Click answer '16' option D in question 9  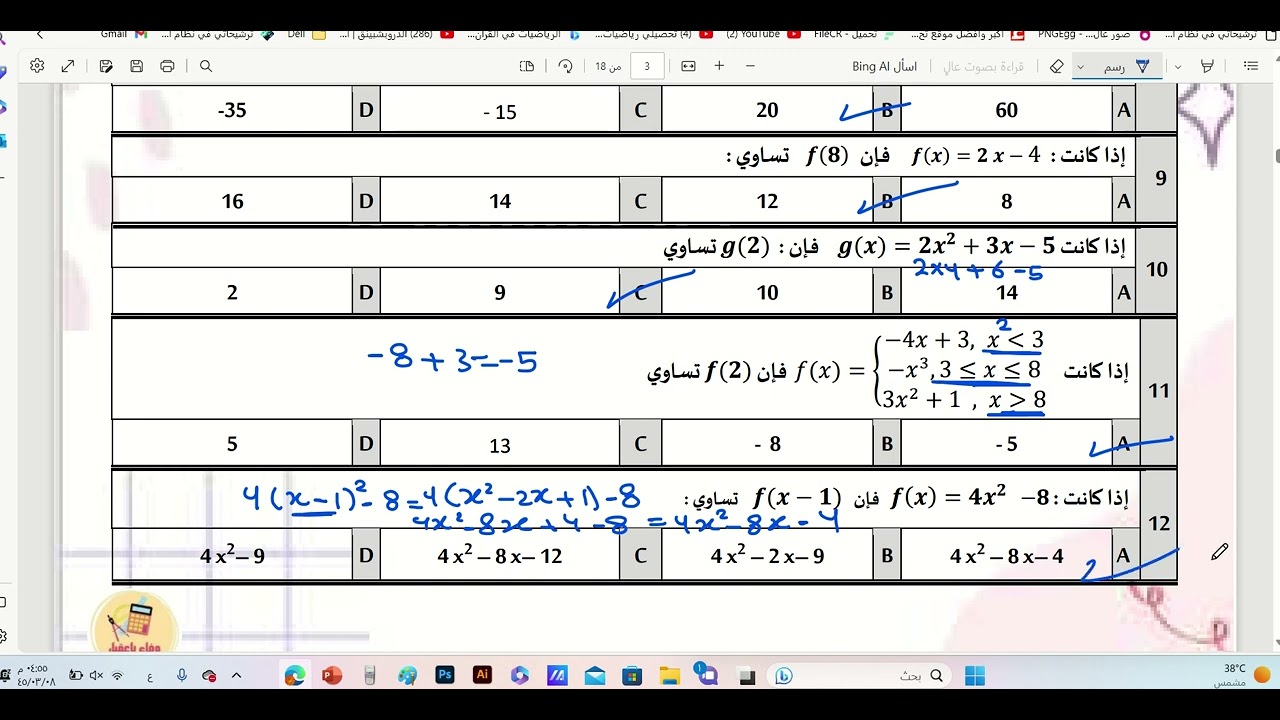click(x=232, y=201)
